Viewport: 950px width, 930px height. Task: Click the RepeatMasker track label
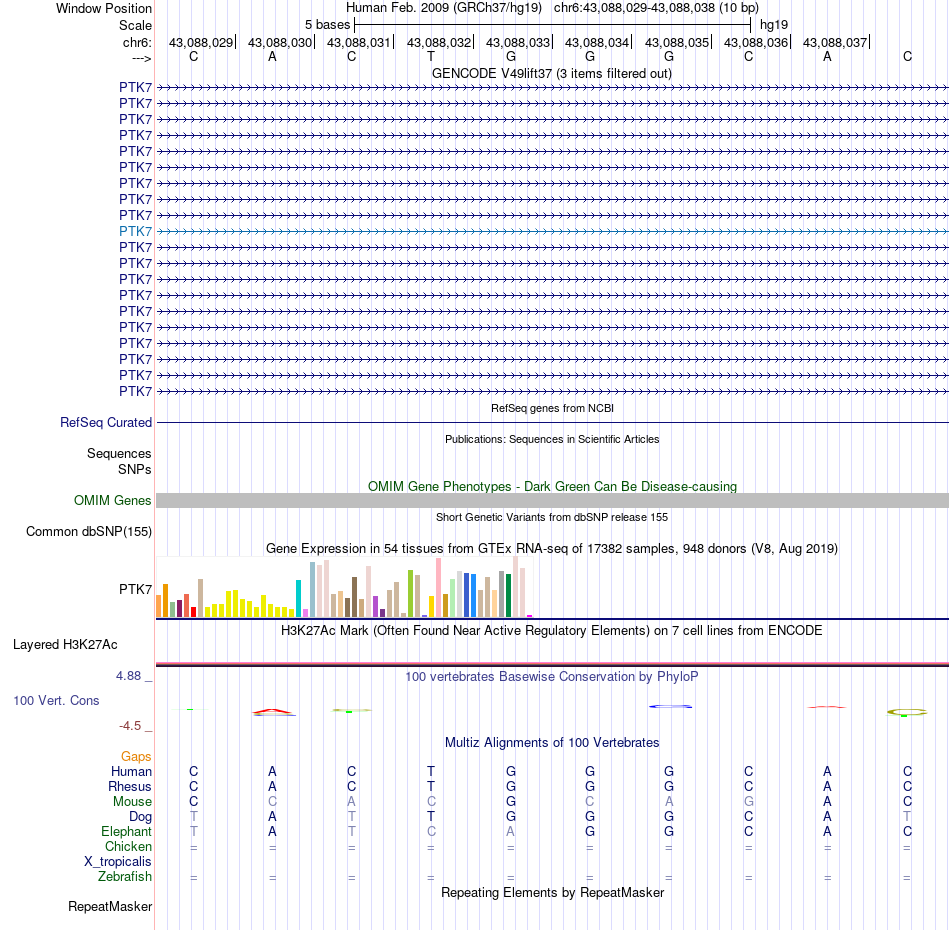coord(110,906)
